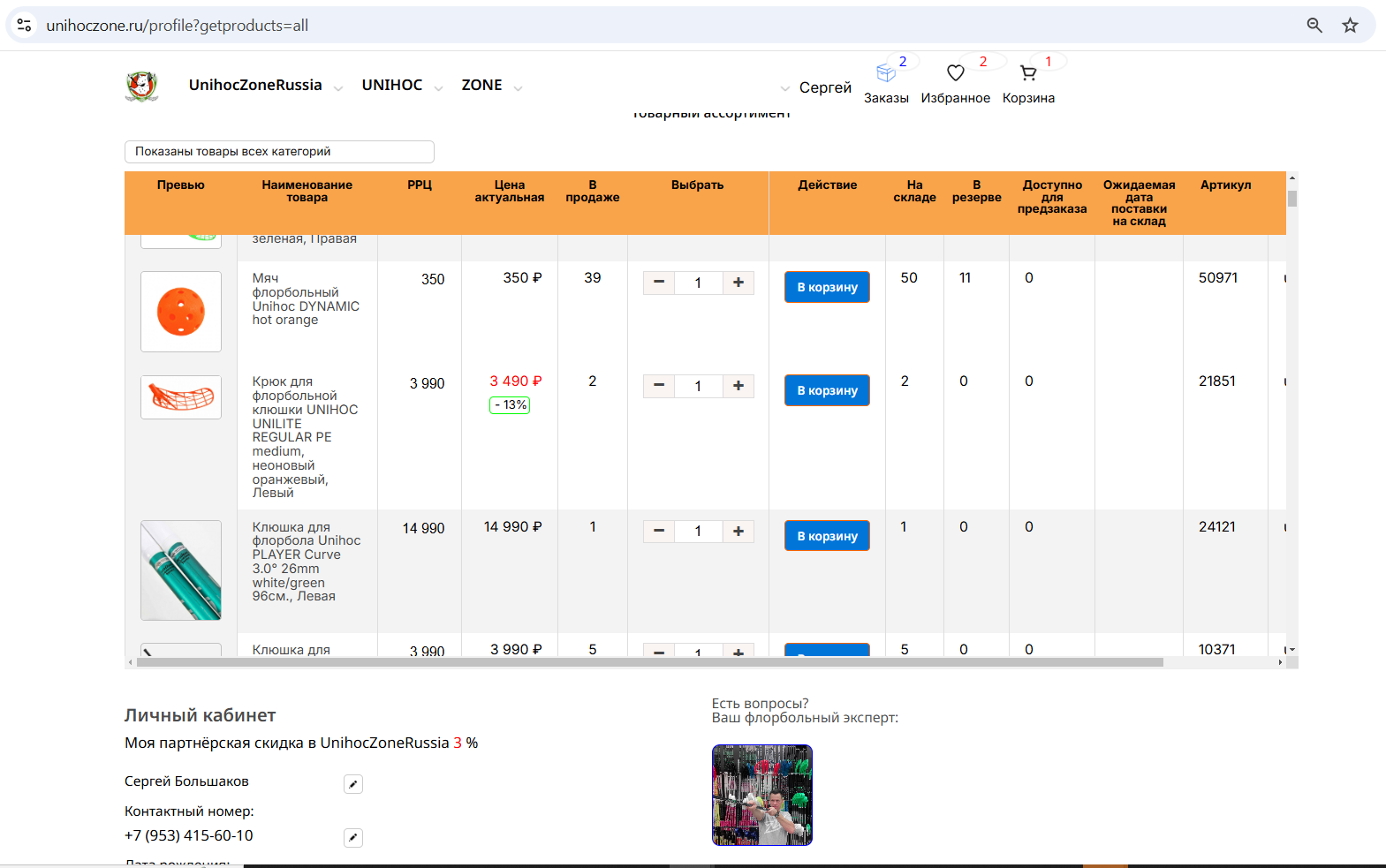
Task: Click the scroll-right arrow of horizontal scrollbar
Action: [x=1281, y=662]
